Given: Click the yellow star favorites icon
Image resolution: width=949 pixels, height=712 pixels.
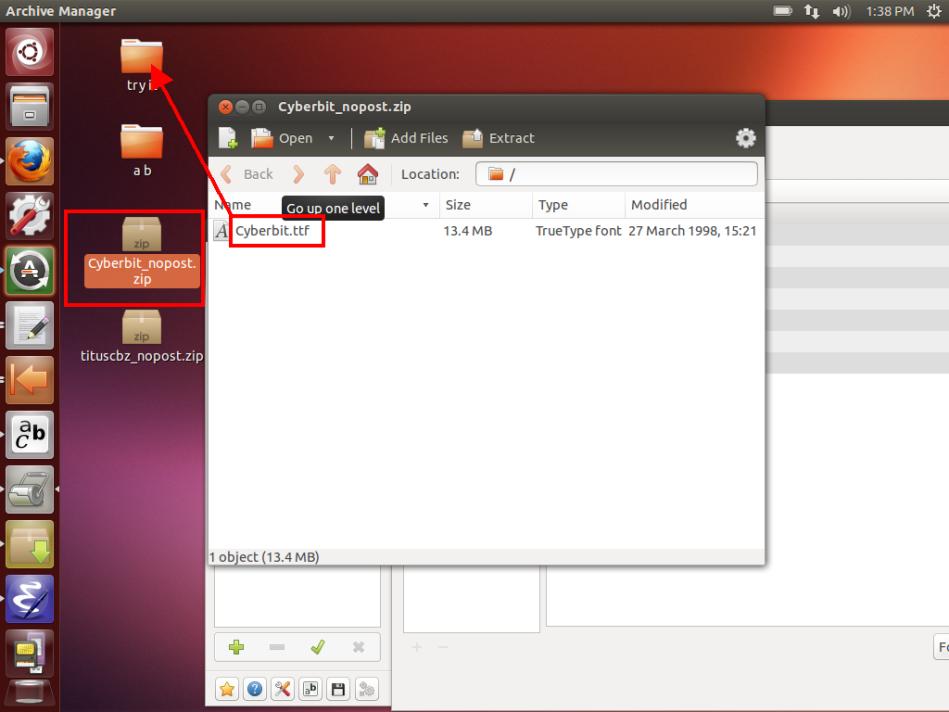Looking at the screenshot, I should click(x=227, y=689).
